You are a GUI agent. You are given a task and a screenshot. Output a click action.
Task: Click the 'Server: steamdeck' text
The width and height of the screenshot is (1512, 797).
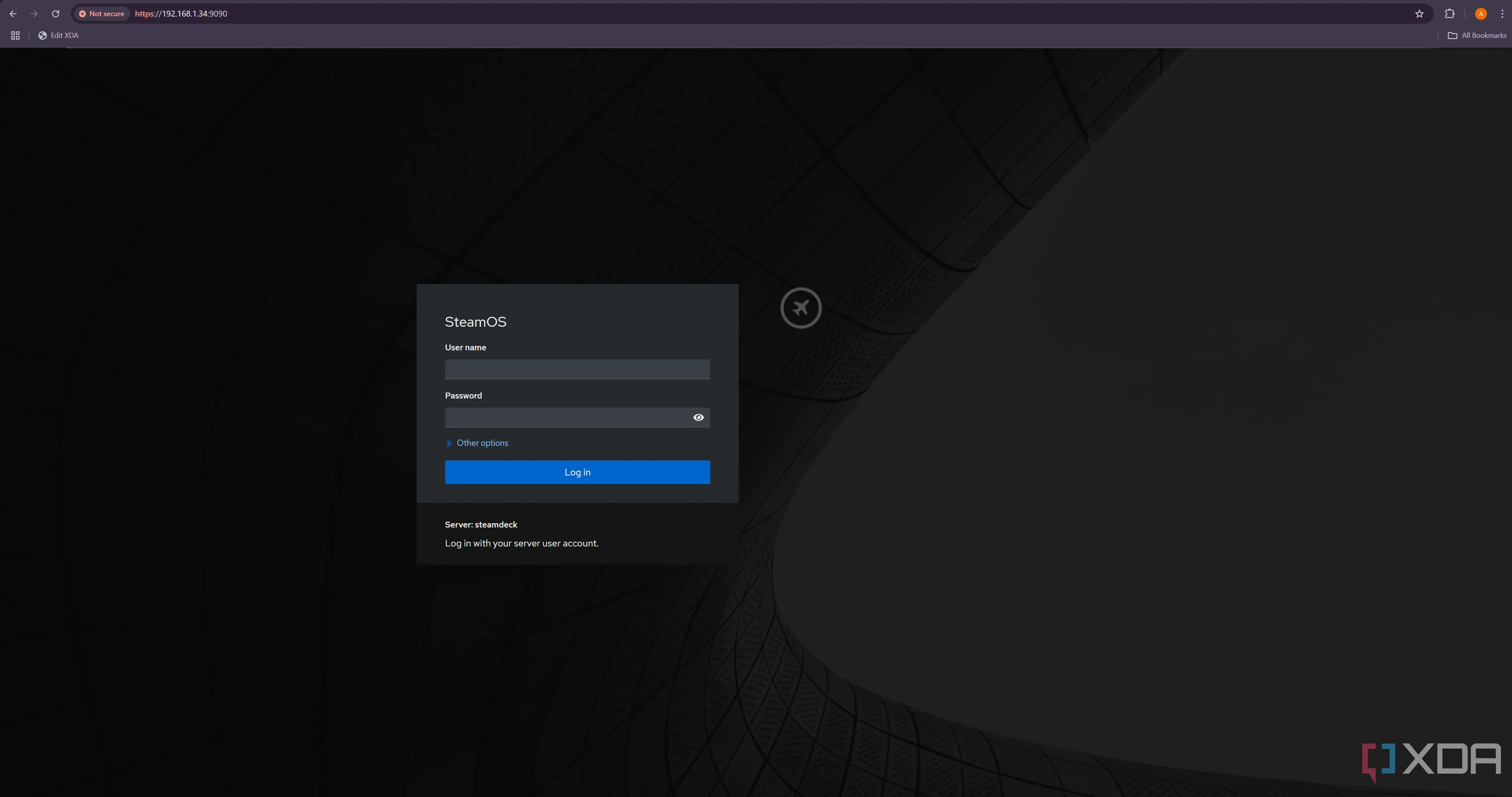point(481,524)
